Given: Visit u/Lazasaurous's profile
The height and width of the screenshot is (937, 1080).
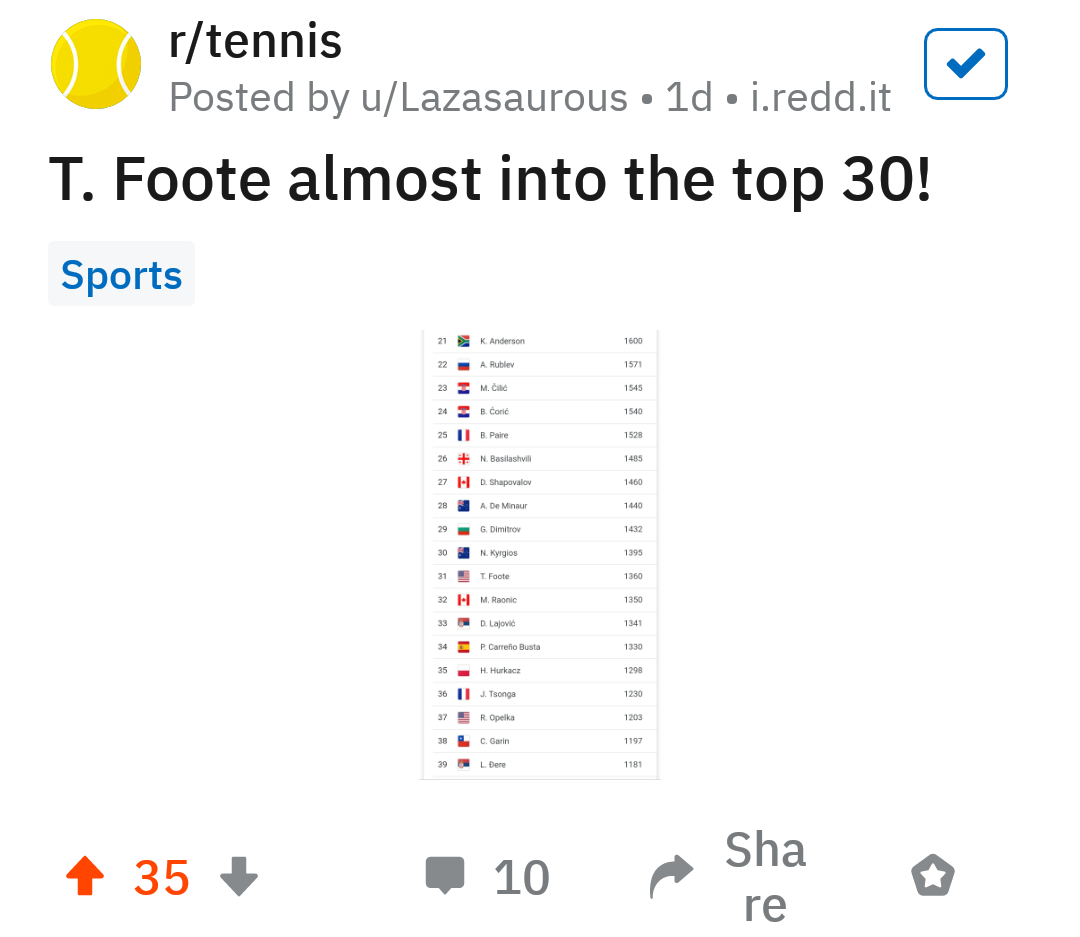Looking at the screenshot, I should tap(488, 98).
